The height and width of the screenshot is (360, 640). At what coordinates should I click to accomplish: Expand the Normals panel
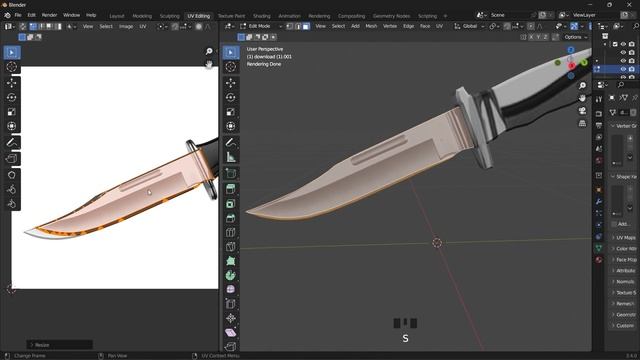[624, 282]
